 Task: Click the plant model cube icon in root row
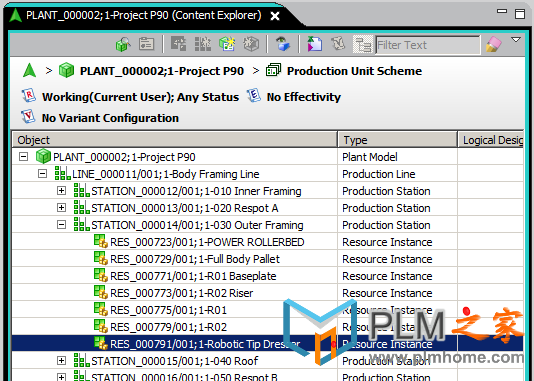click(44, 156)
